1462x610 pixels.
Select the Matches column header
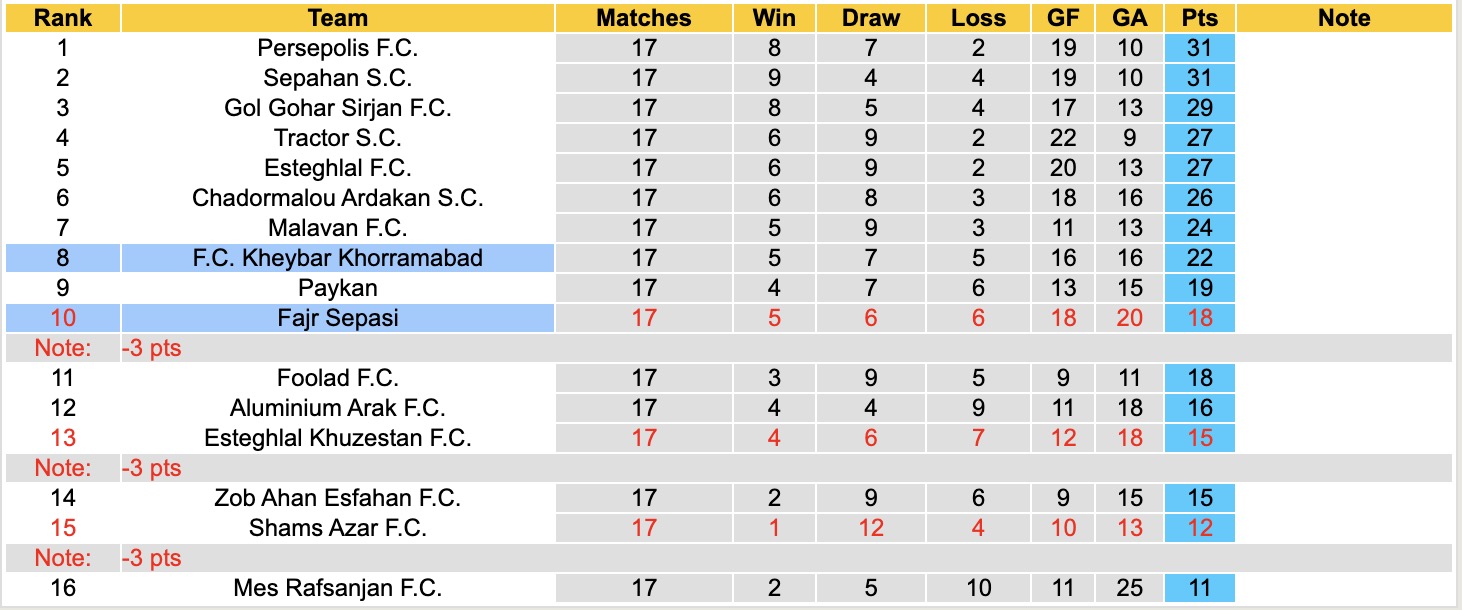coord(644,18)
